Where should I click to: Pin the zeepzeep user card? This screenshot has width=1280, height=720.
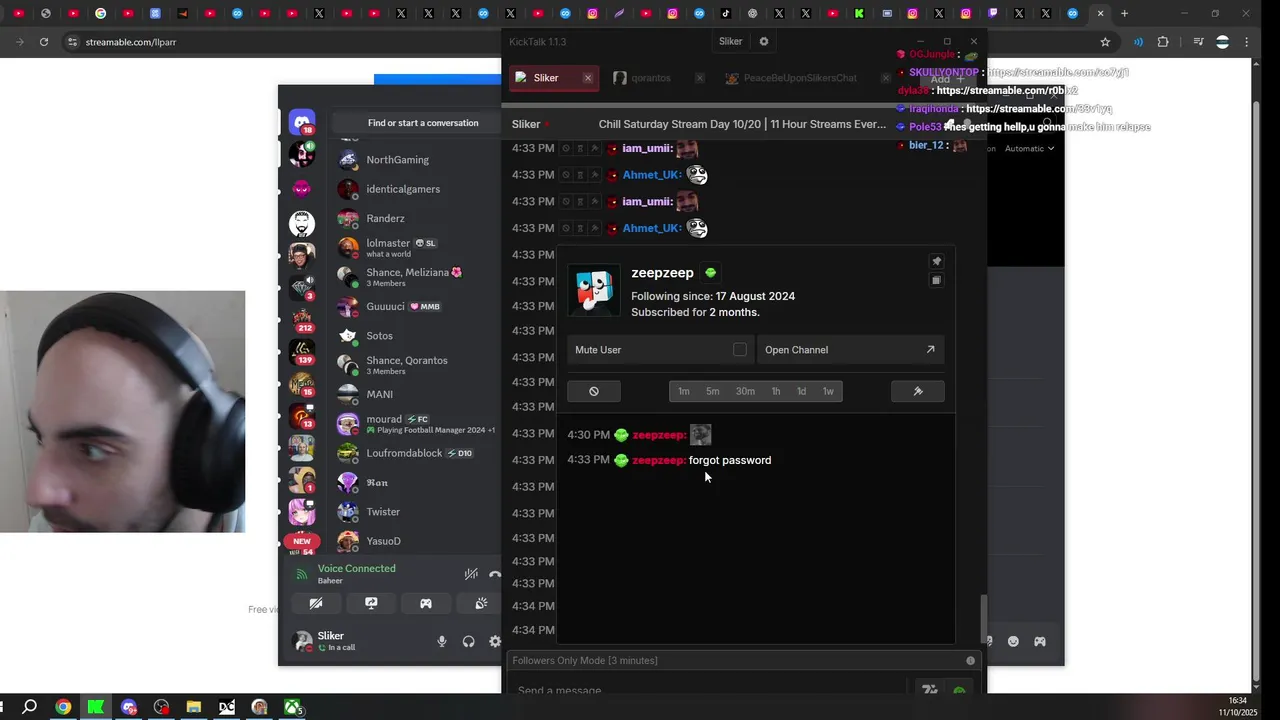[x=937, y=261]
